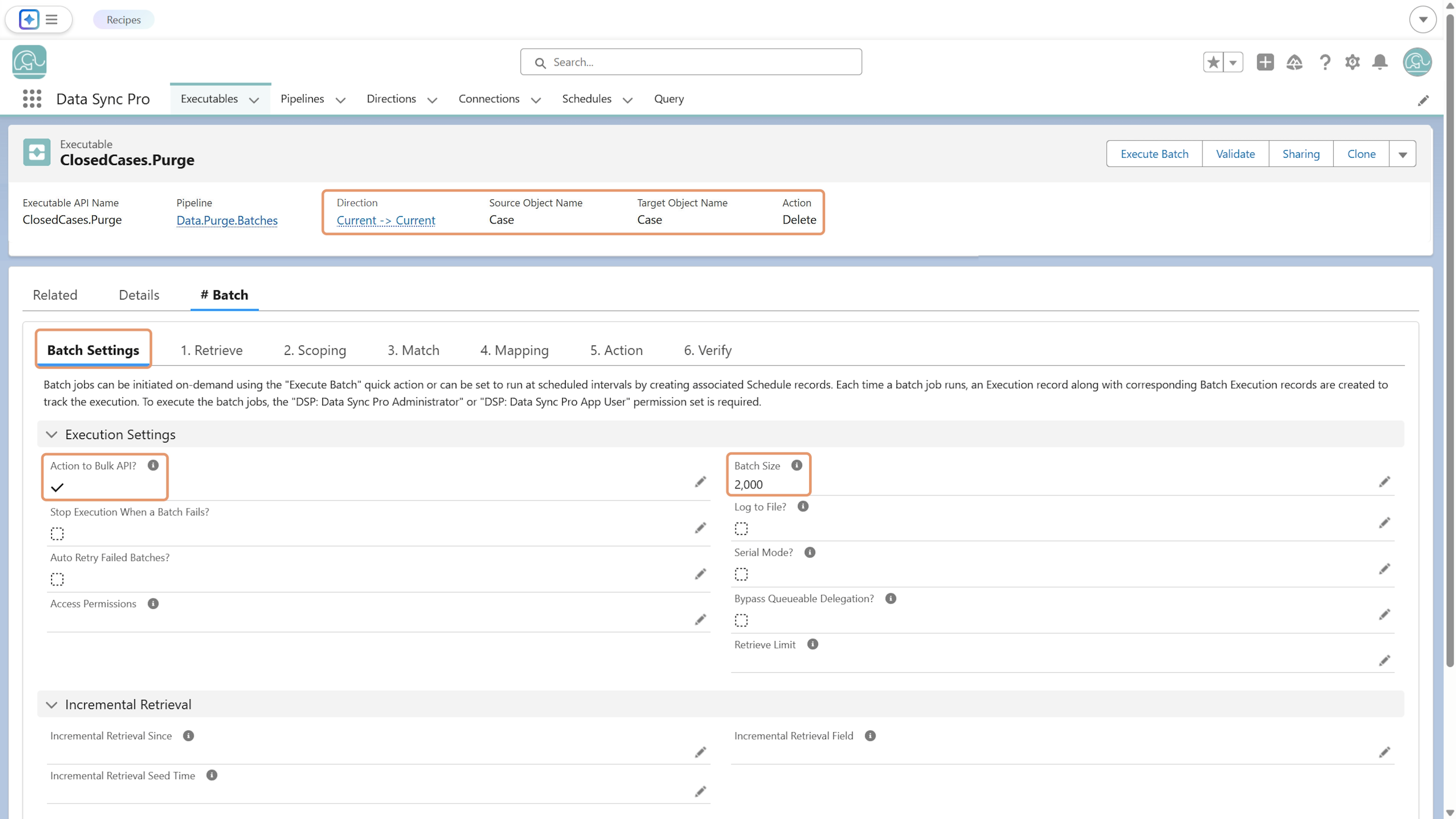Open the Setup gear icon

(1352, 61)
